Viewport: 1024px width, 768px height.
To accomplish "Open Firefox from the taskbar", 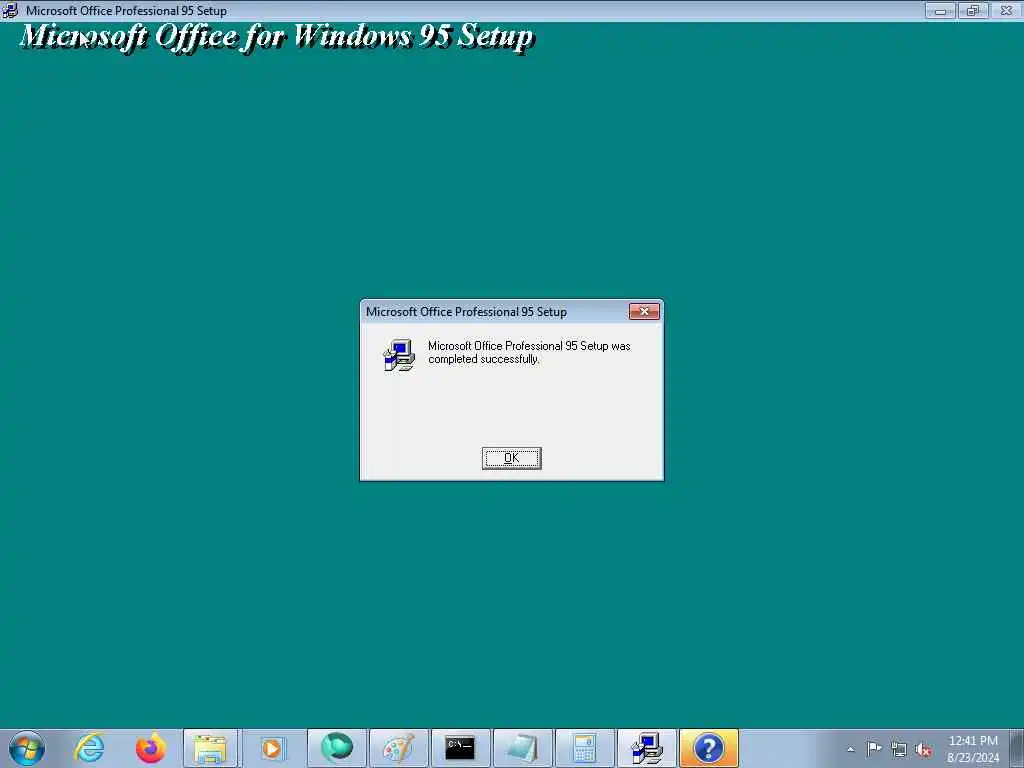I will point(150,748).
